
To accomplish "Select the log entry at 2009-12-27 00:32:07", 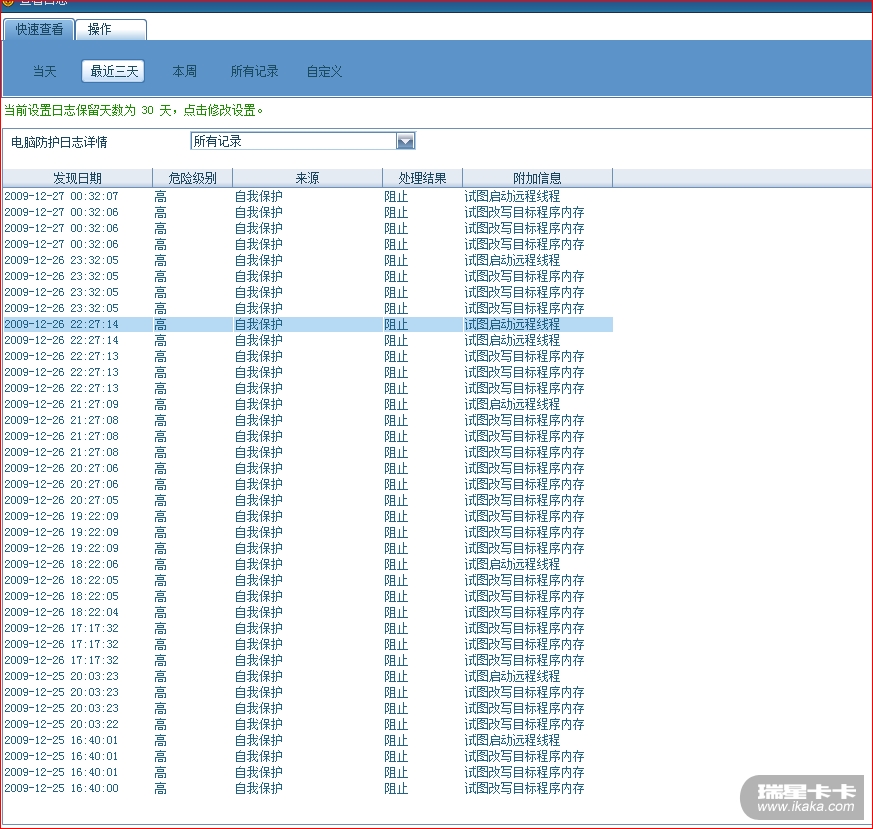I will (x=61, y=196).
